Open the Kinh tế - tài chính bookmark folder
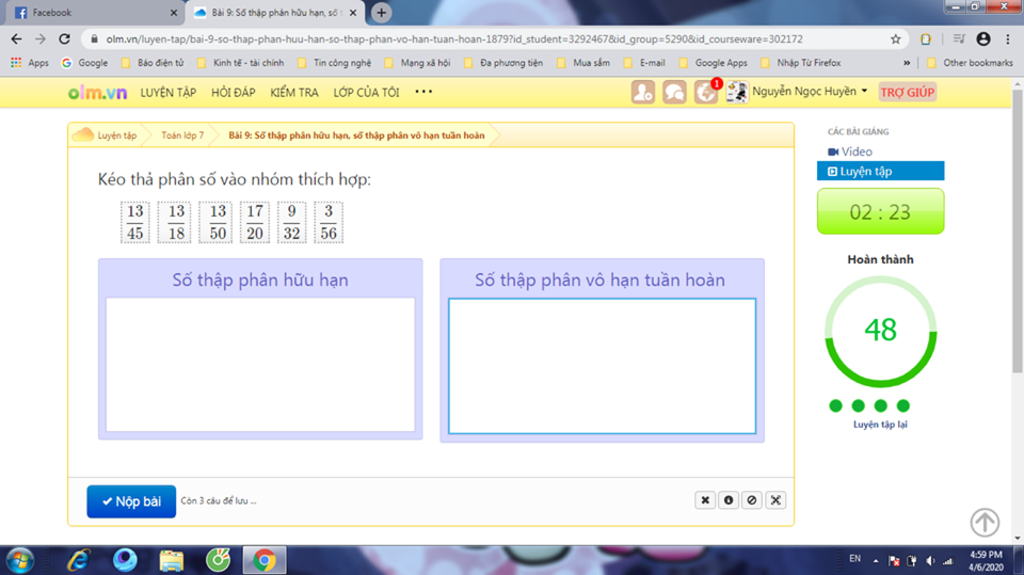The height and width of the screenshot is (575, 1024). pyautogui.click(x=240, y=63)
